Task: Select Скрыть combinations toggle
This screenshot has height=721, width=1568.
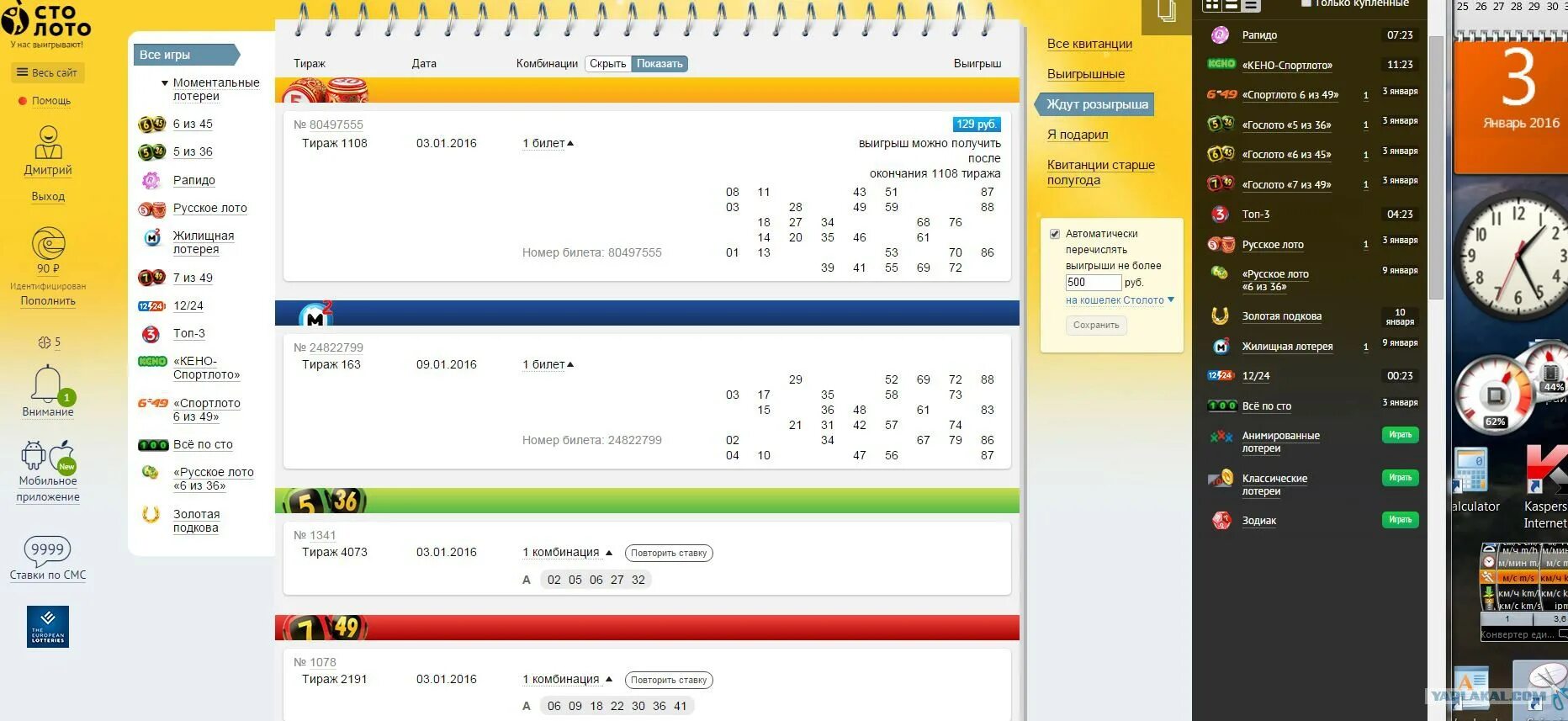Action: click(608, 64)
